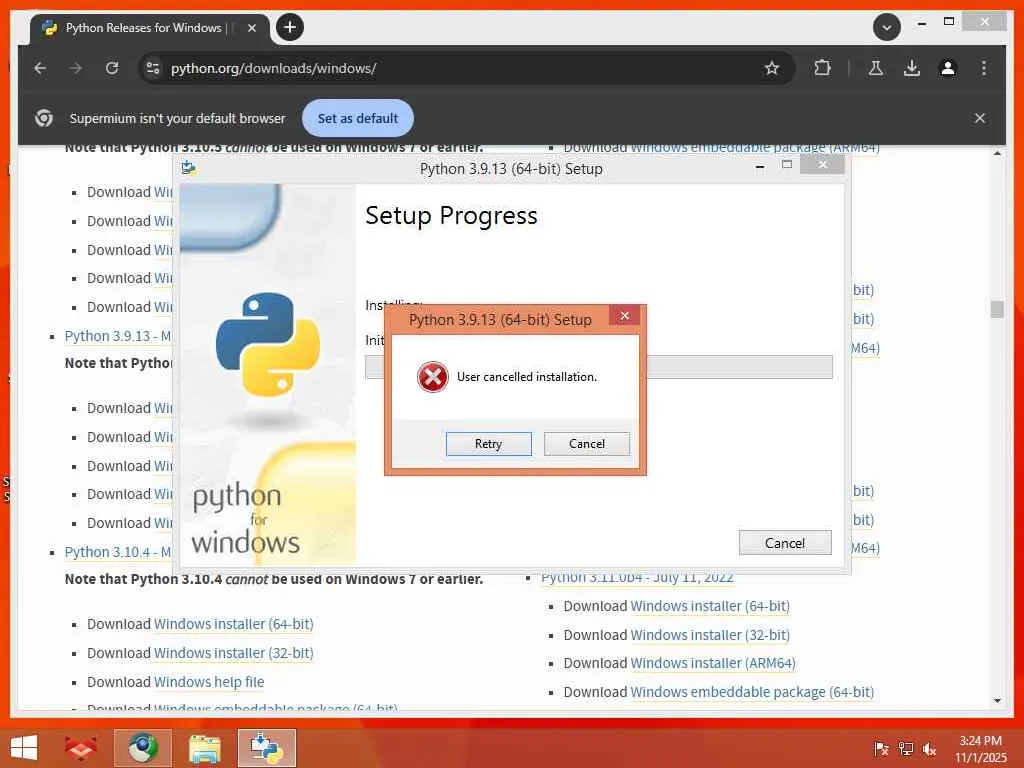The image size is (1024, 768).
Task: Select the Python Releases for Windows tab
Action: pyautogui.click(x=144, y=28)
